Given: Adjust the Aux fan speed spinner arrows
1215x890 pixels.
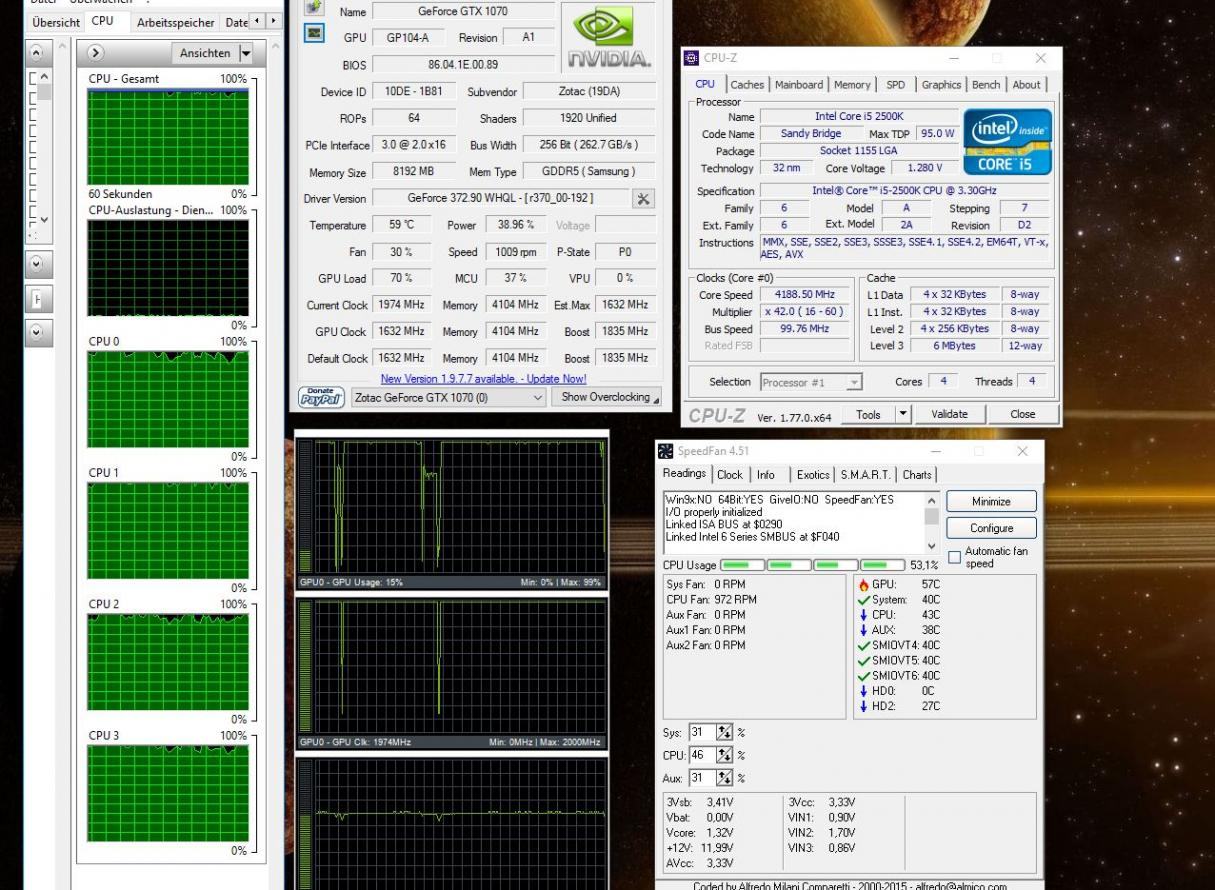Looking at the screenshot, I should [725, 778].
